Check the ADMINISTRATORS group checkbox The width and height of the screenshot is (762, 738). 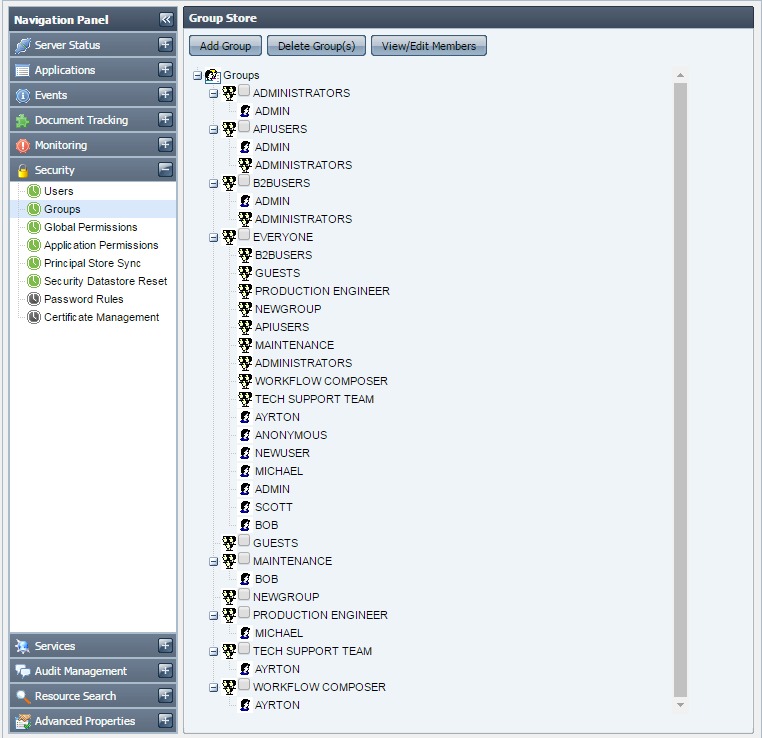(x=244, y=90)
